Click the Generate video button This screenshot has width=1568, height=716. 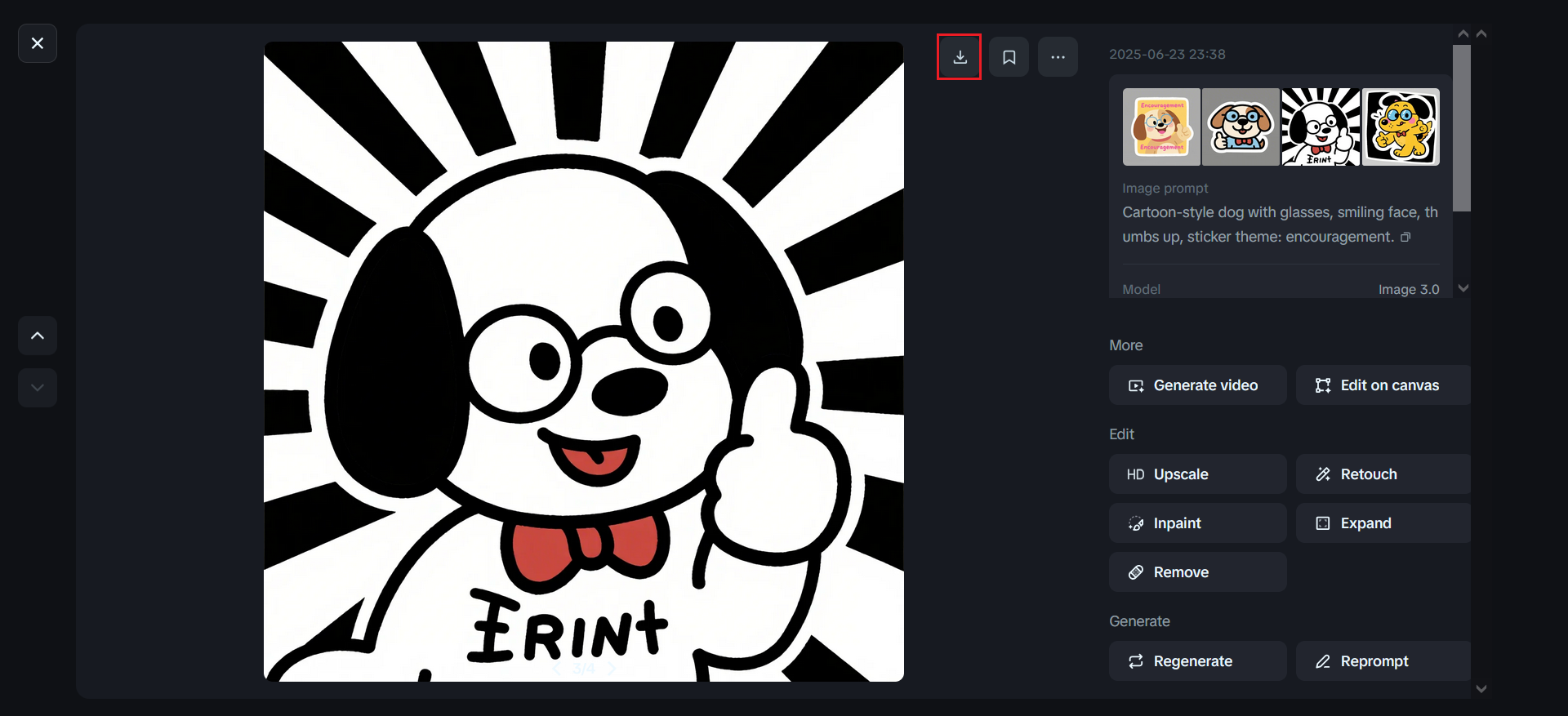click(x=1197, y=385)
